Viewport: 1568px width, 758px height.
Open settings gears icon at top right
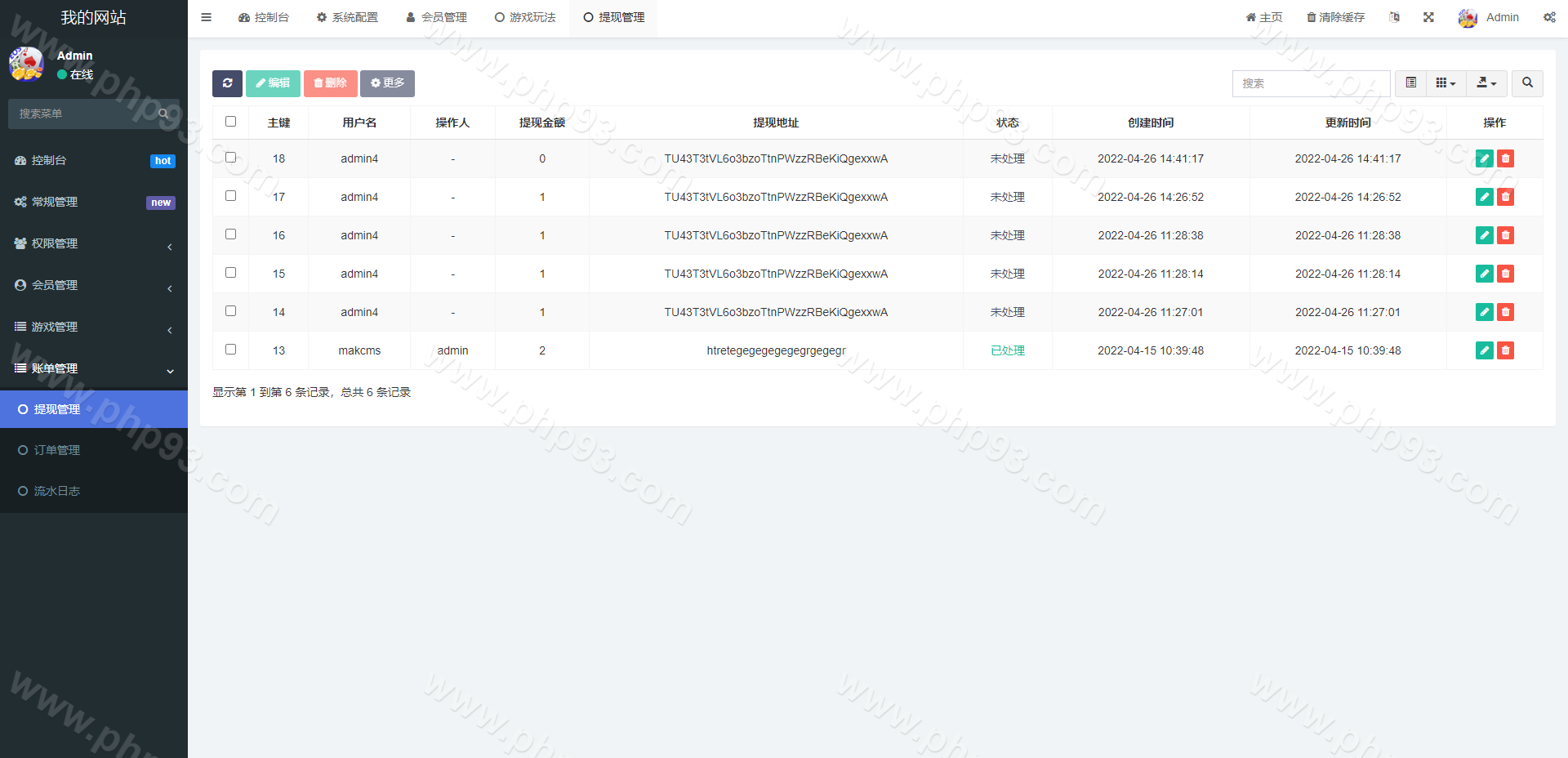pyautogui.click(x=1549, y=17)
